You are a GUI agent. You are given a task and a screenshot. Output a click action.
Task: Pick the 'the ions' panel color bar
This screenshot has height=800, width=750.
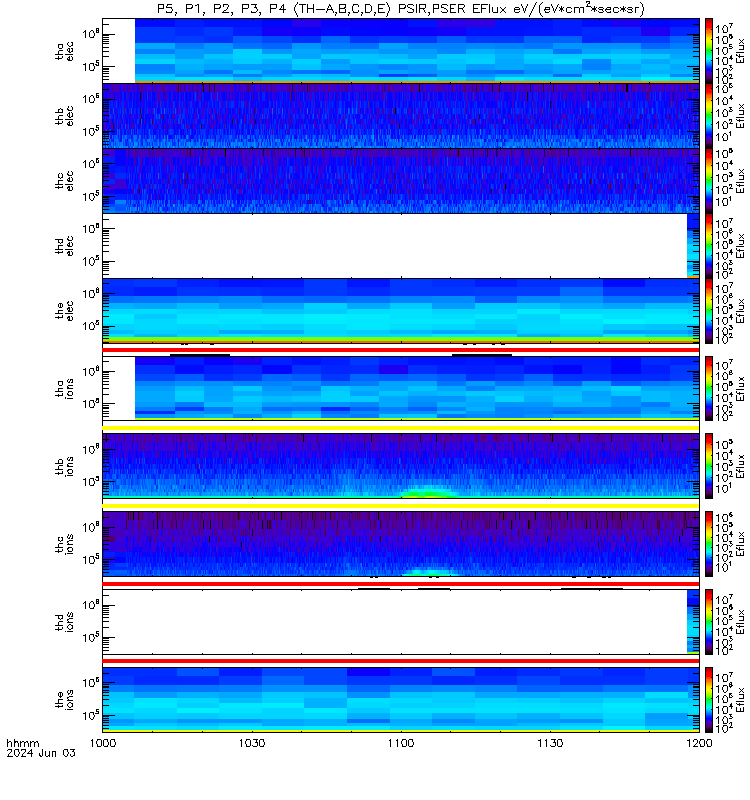(709, 699)
